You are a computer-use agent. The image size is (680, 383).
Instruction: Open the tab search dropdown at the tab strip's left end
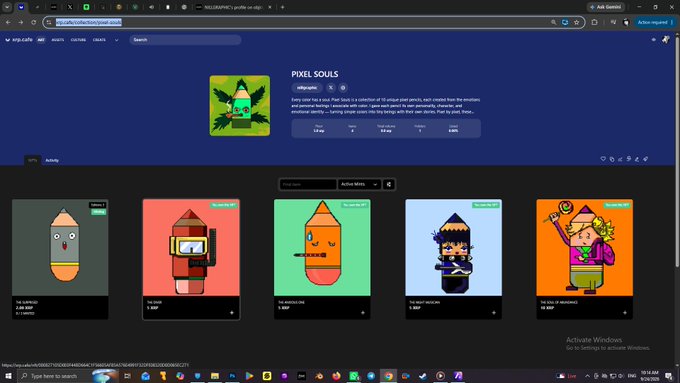(7, 7)
